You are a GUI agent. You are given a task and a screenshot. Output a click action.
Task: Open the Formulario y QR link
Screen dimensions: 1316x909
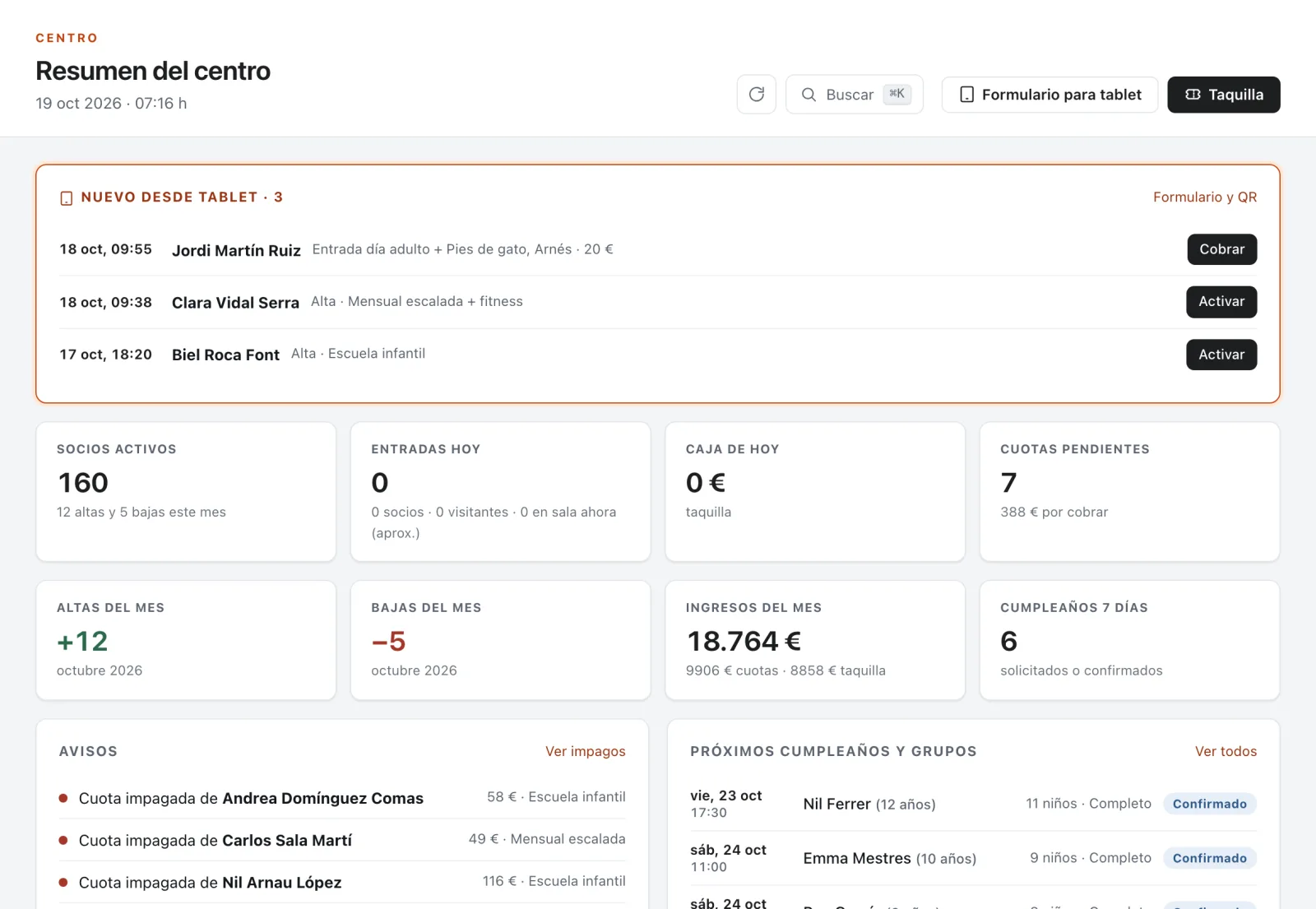point(1205,197)
